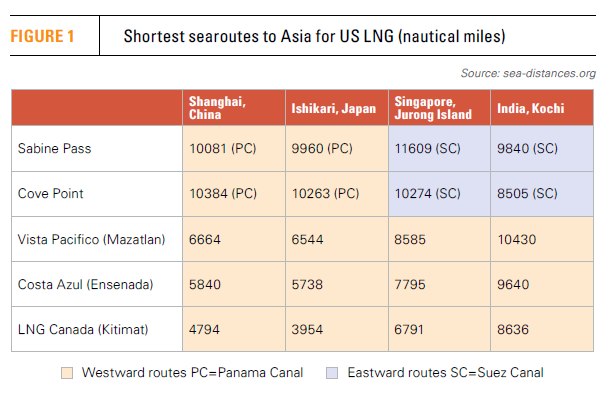Image resolution: width=607 pixels, height=403 pixels.
Task: Click the Westward routes orange legend swatch
Action: pyautogui.click(x=66, y=373)
